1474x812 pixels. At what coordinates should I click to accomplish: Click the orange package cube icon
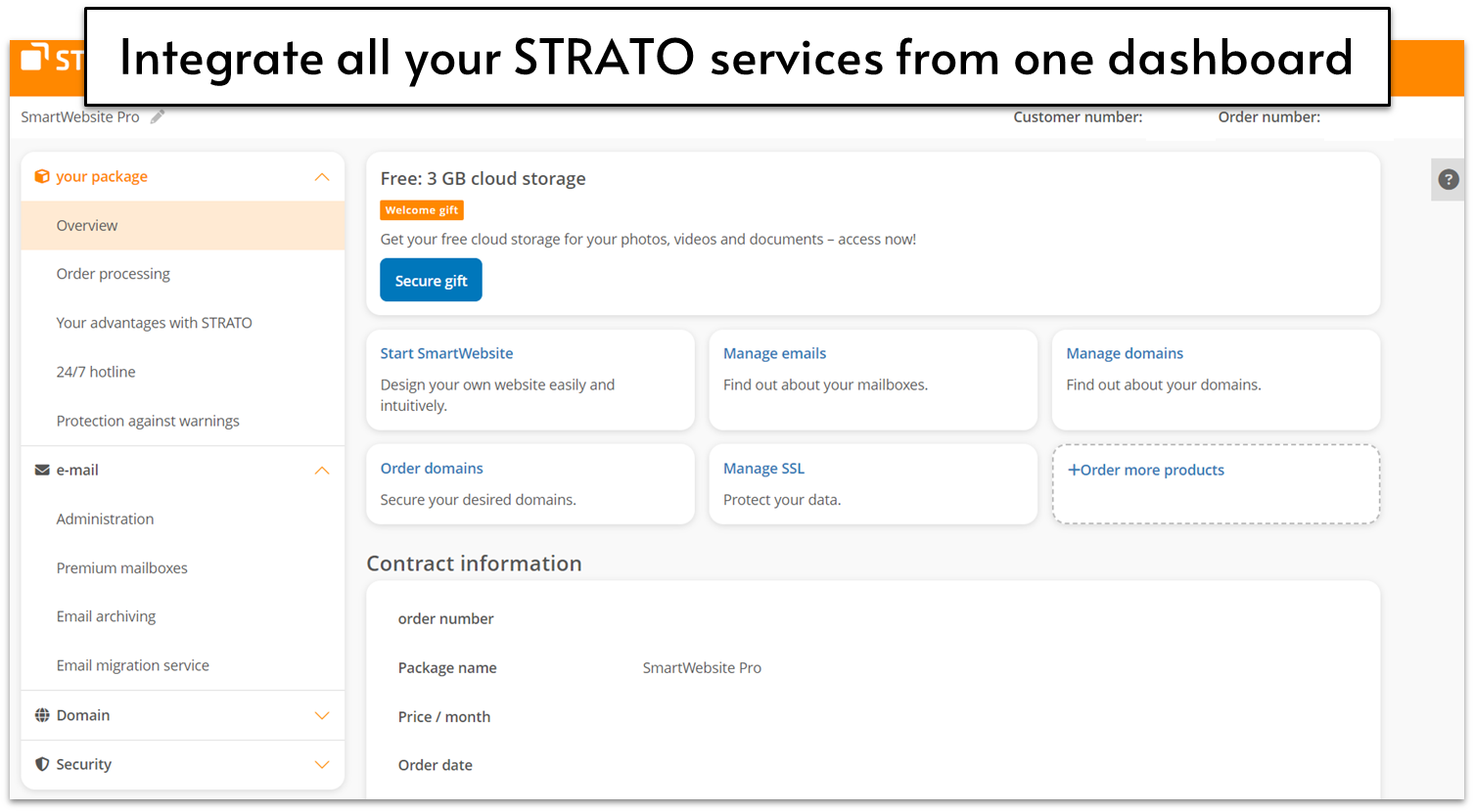click(x=41, y=176)
